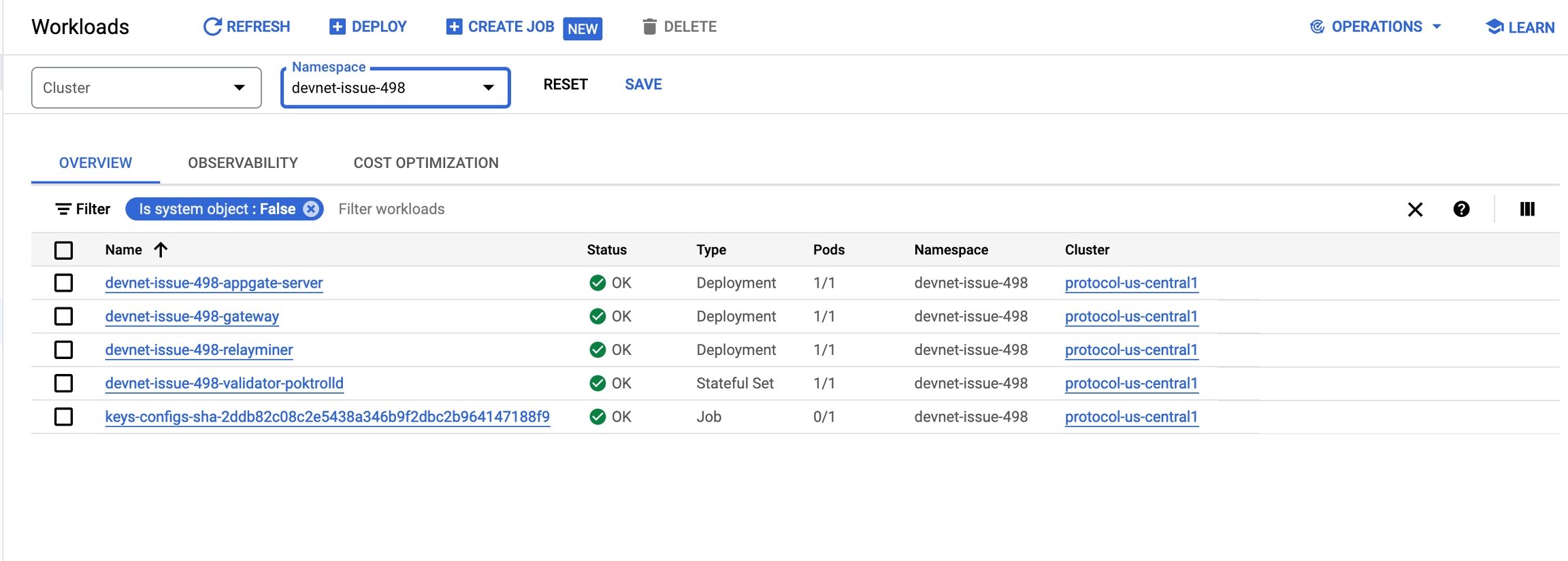
Task: Select the devnet-issue-498-gateway row checkbox
Action: (63, 316)
